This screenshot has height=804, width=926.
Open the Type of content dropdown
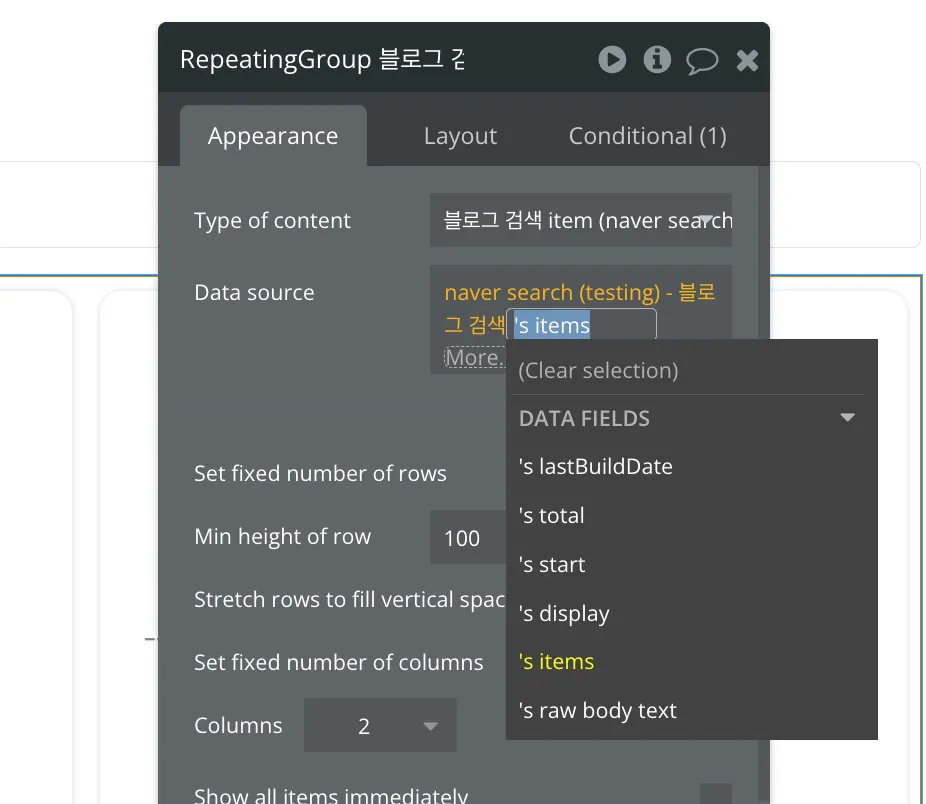tap(581, 220)
